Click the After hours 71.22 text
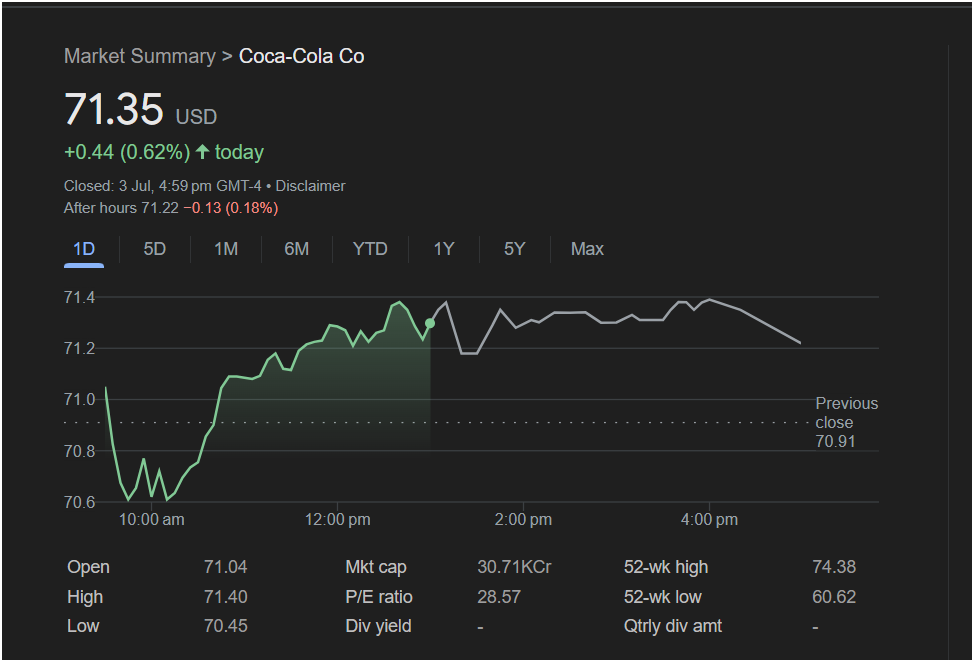The width and height of the screenshot is (974, 662). [121, 208]
